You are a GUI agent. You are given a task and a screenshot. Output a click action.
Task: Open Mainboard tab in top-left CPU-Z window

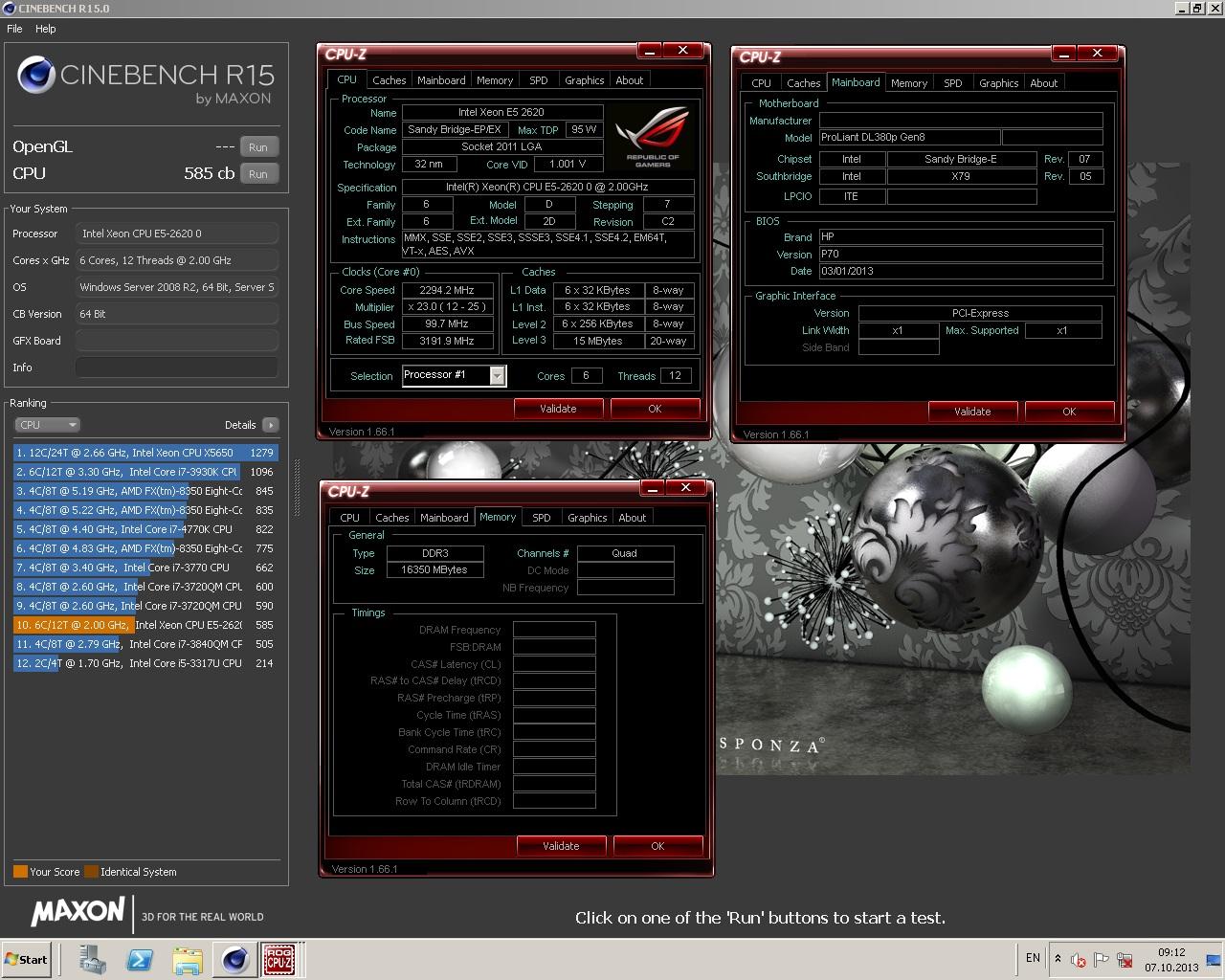[441, 80]
